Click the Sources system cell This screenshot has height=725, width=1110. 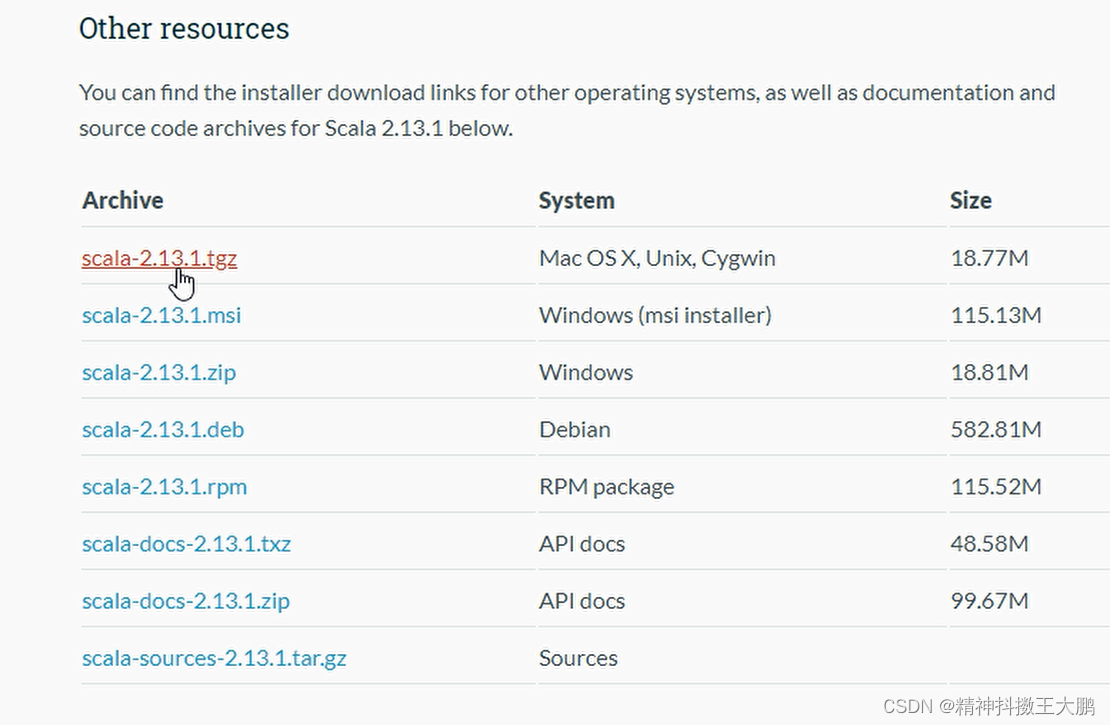pos(578,658)
